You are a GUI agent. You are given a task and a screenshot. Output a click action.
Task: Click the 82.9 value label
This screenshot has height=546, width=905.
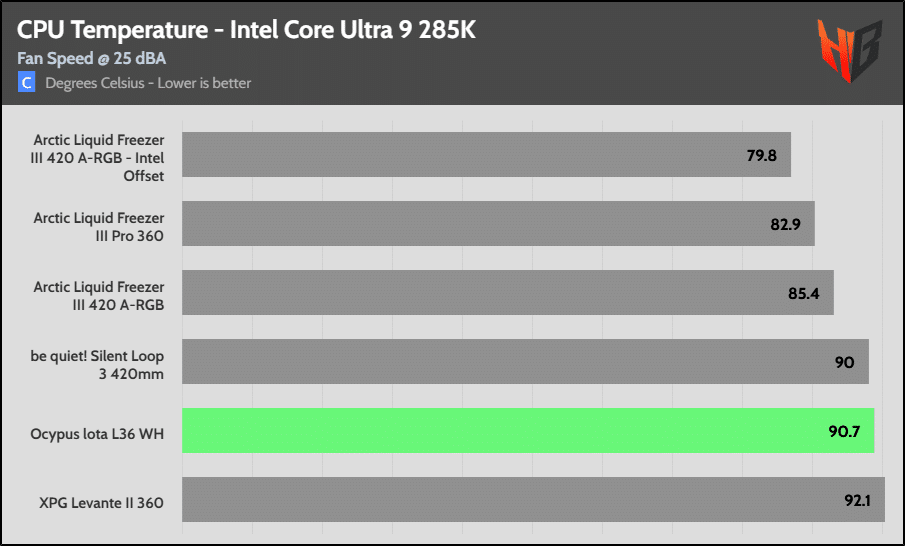click(786, 224)
